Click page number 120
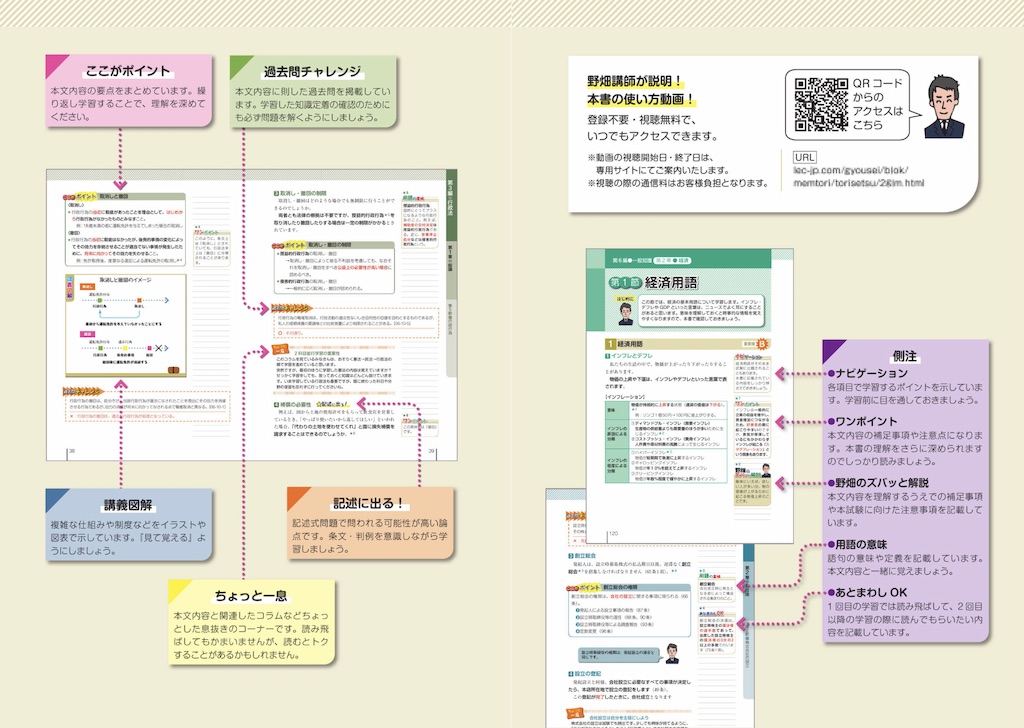 (613, 533)
